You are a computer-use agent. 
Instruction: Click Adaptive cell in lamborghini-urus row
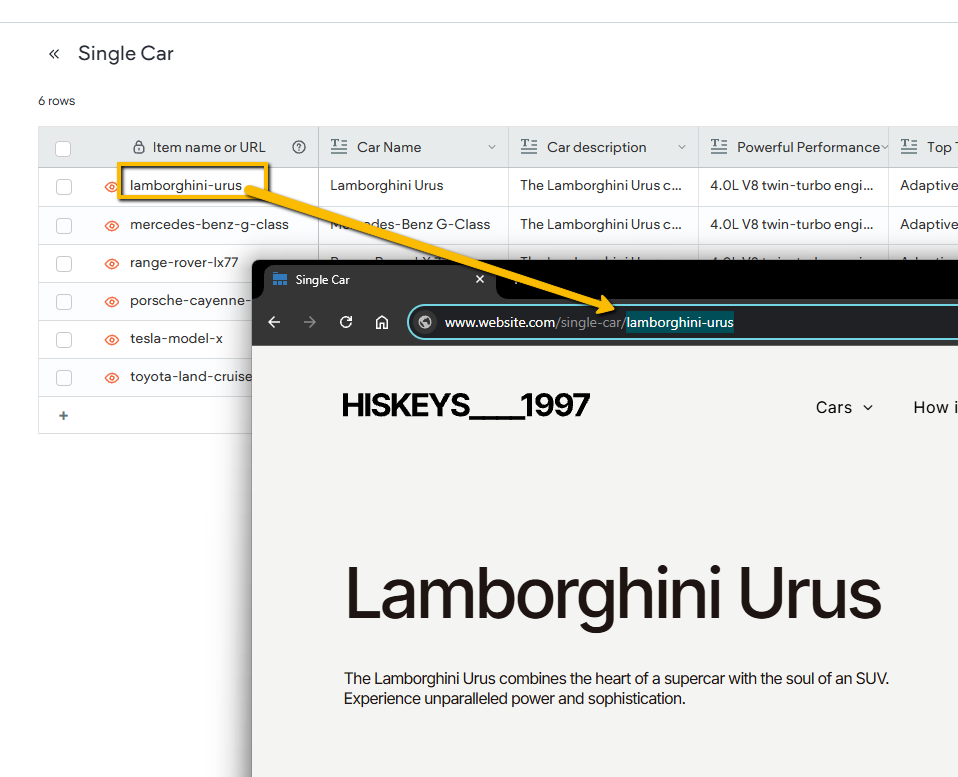click(924, 186)
